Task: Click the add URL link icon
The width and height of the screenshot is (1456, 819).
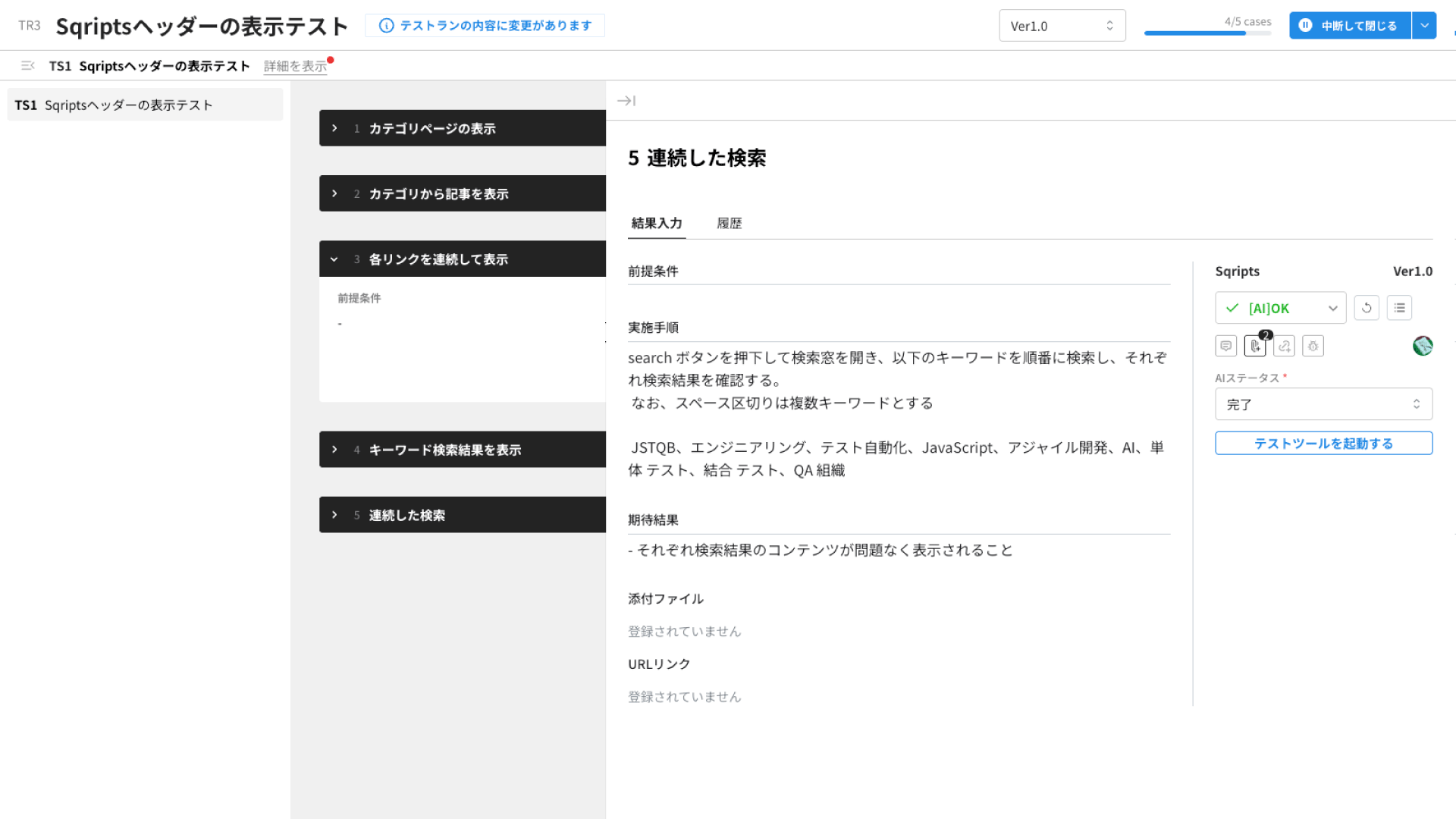Action: (1285, 347)
